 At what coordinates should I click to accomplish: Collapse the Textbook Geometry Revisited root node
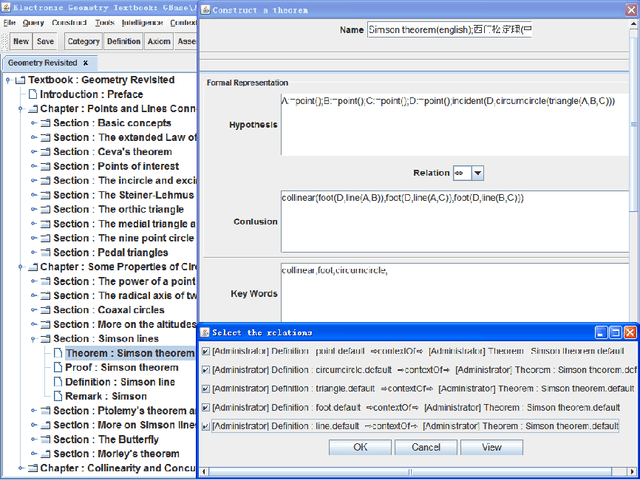(x=8, y=80)
